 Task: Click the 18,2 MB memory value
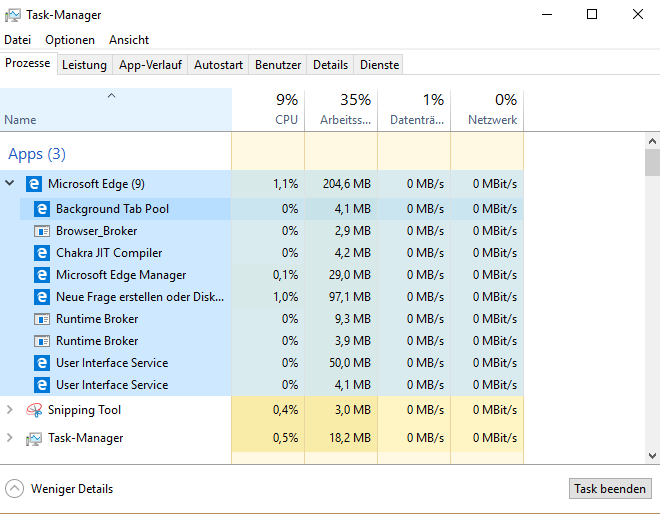[x=350, y=438]
